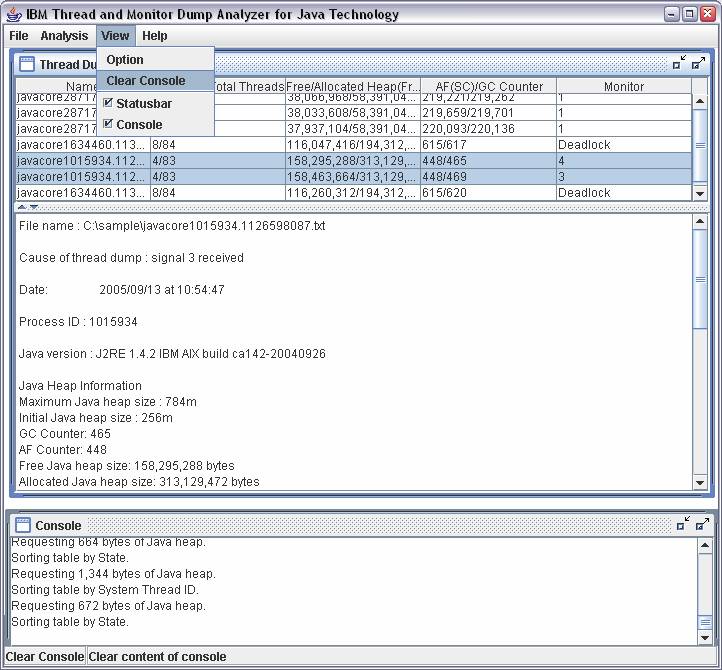
Task: Collapse the table pane via split divider up-arrow
Action: coord(22,208)
